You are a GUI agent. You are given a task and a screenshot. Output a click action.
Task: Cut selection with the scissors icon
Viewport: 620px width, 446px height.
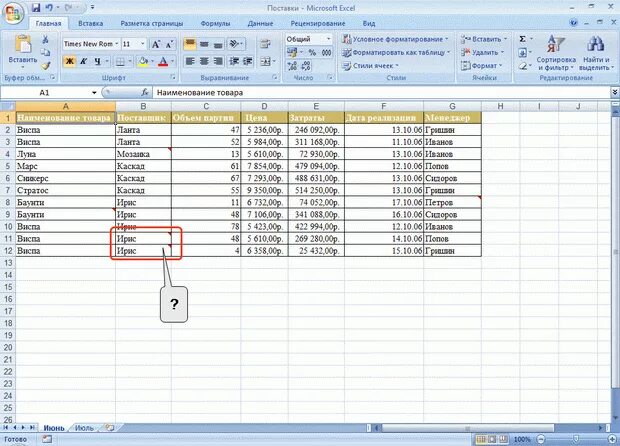45,39
